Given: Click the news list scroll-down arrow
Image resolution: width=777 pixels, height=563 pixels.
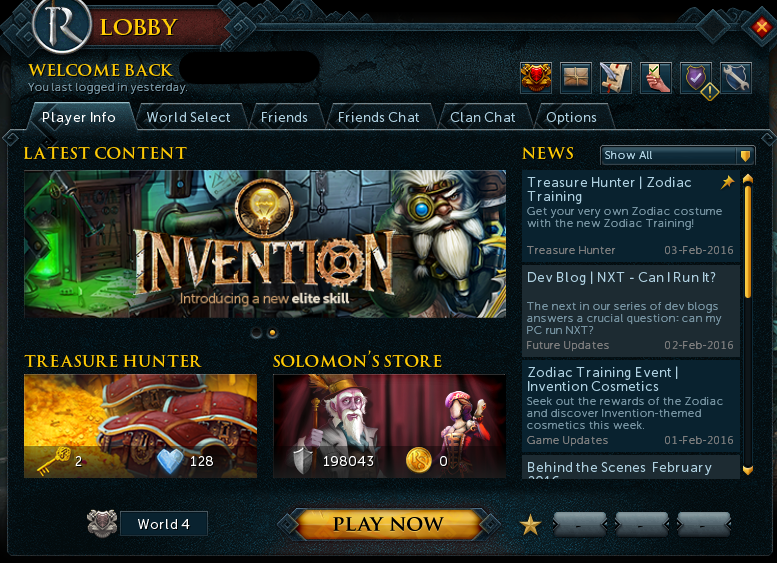Looking at the screenshot, I should (x=748, y=469).
